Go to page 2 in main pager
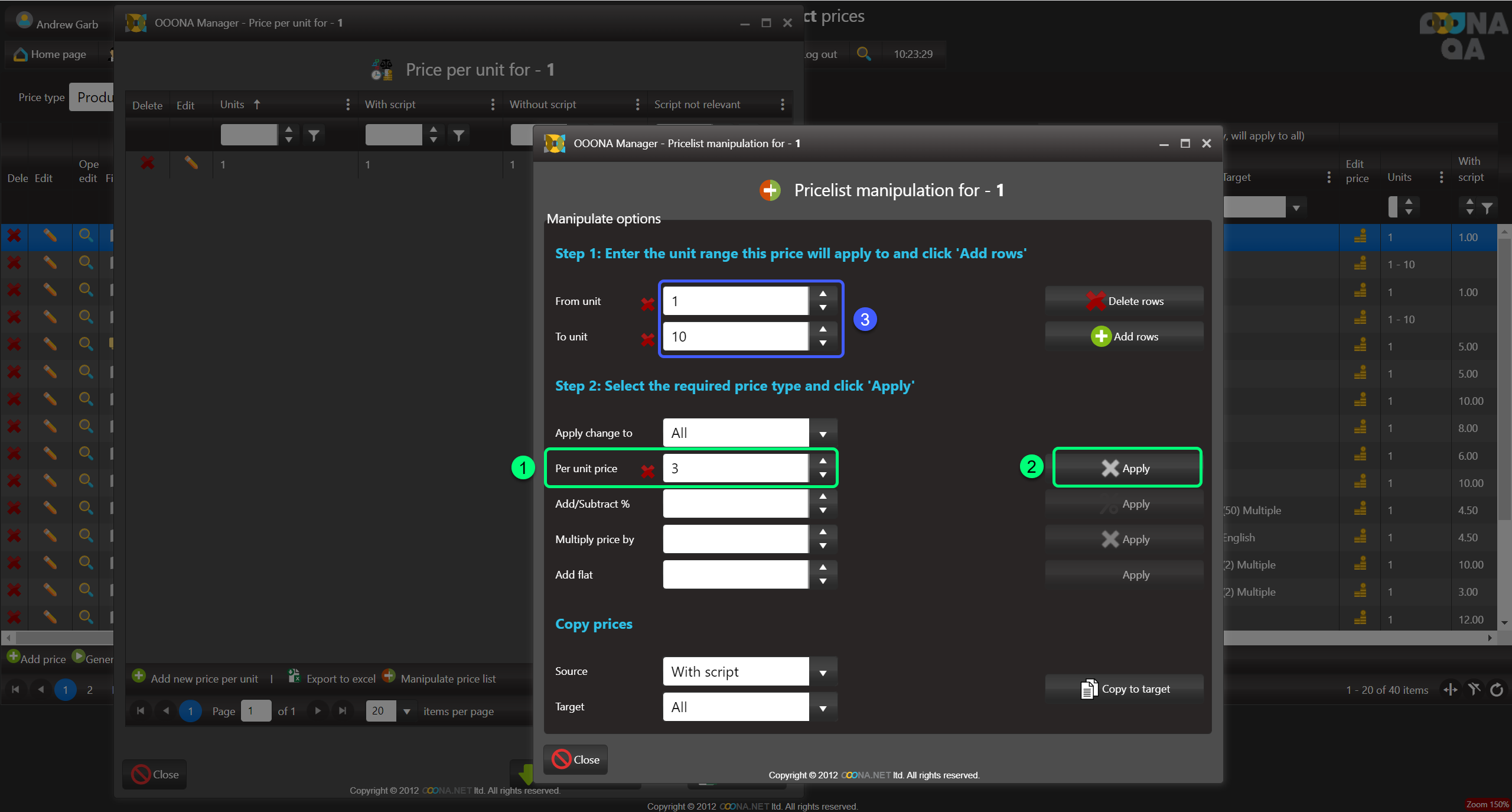Viewport: 1512px width, 812px height. point(90,690)
